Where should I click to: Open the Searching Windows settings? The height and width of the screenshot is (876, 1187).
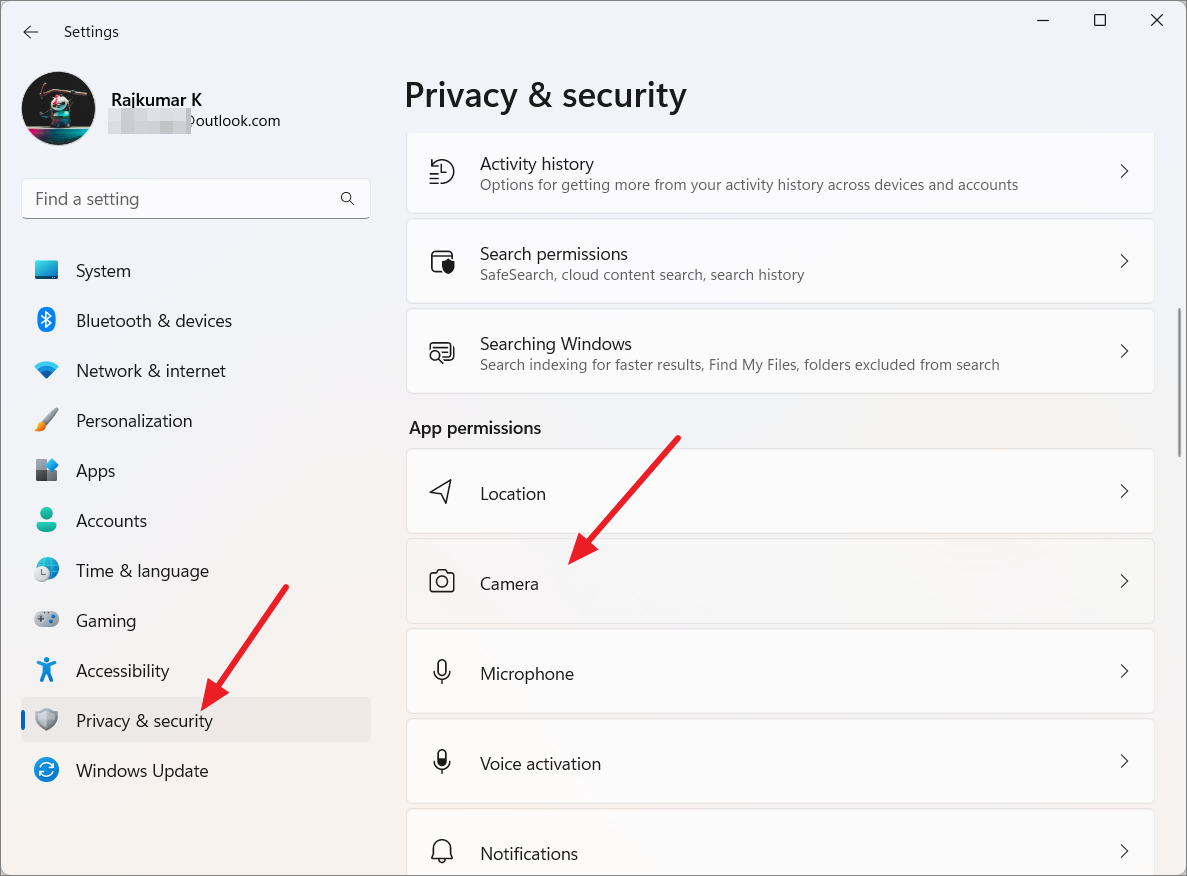pyautogui.click(x=739, y=352)
